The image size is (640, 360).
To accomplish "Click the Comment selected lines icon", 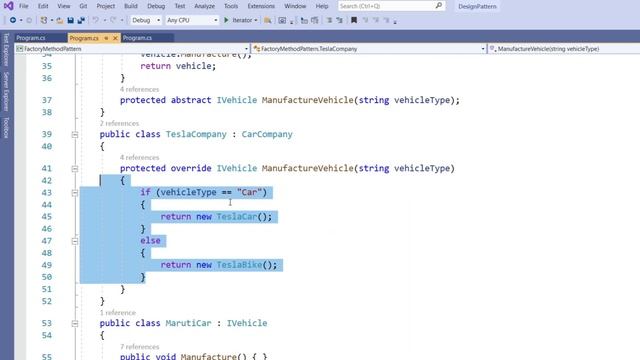I will [x=304, y=20].
